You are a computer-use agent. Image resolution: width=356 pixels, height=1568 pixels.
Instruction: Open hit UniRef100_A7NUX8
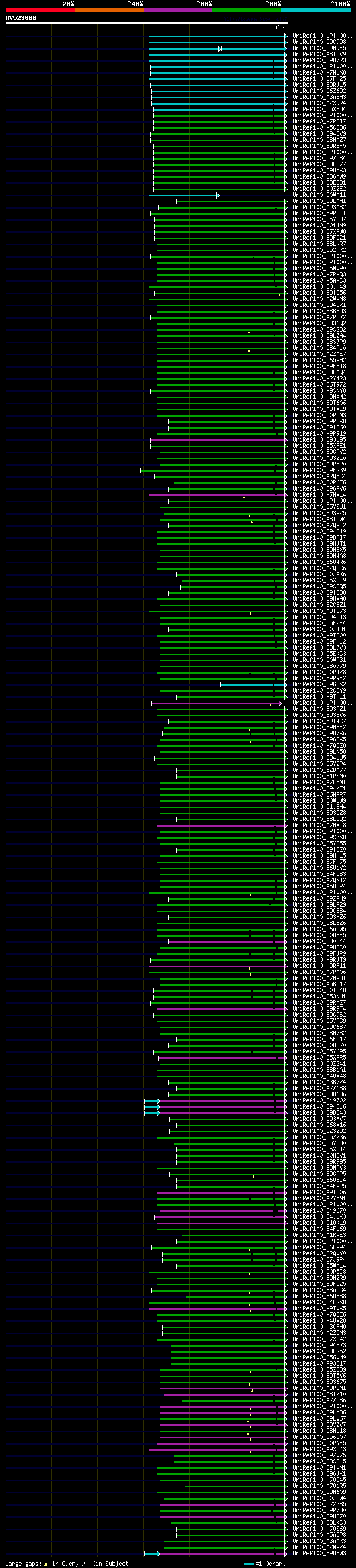pos(319,72)
